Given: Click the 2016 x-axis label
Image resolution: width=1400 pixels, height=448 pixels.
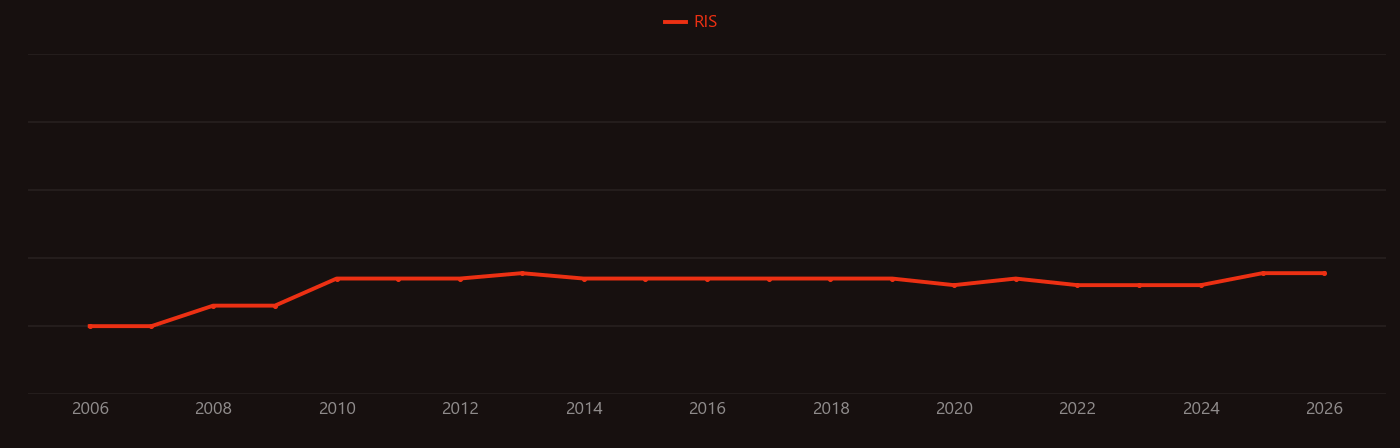Looking at the screenshot, I should click(x=707, y=409).
